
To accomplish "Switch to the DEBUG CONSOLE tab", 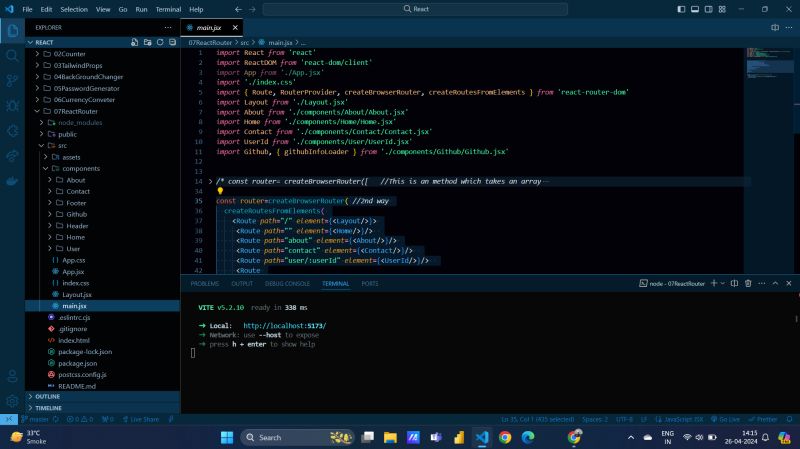I will click(x=287, y=284).
